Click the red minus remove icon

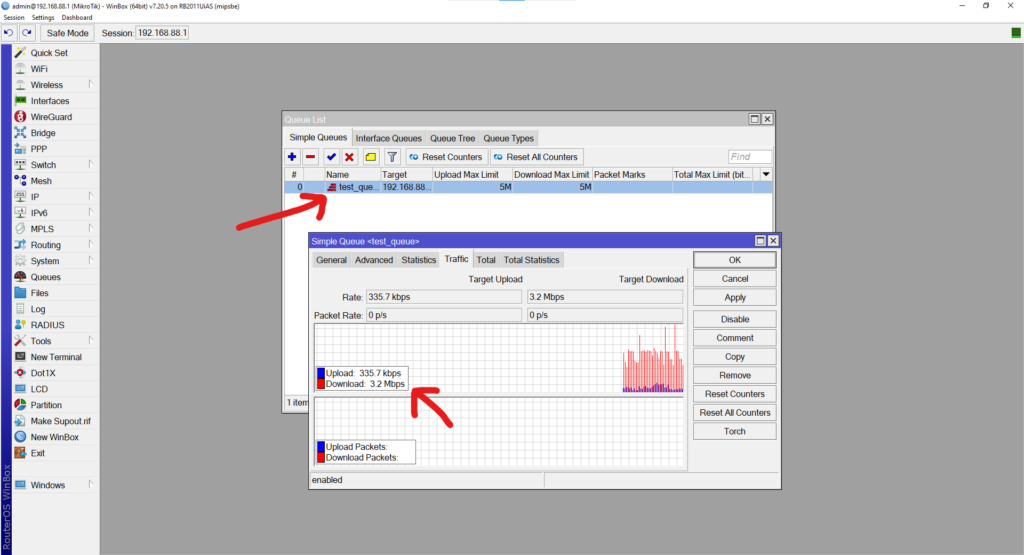310,157
